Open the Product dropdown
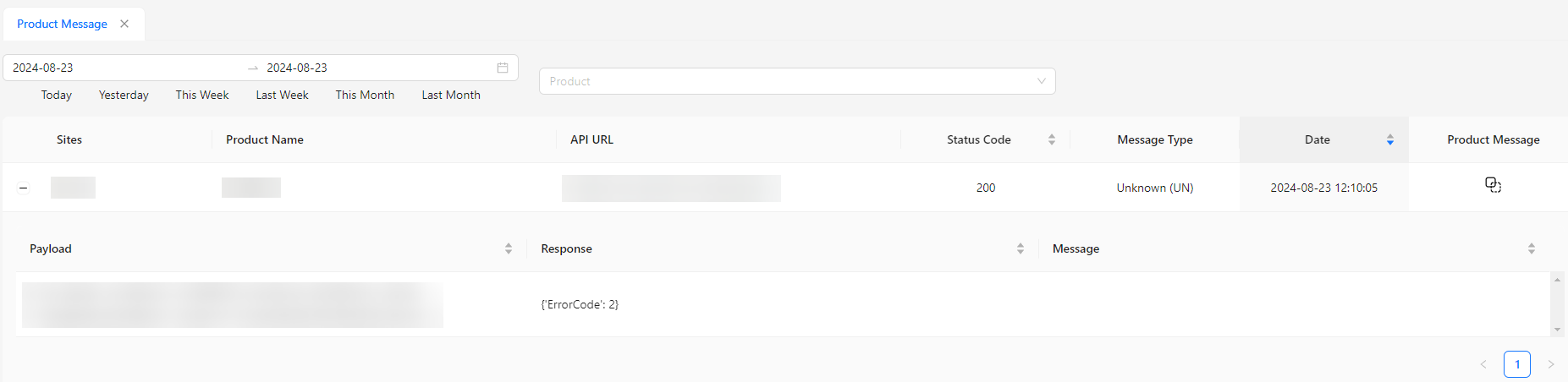The image size is (1568, 382). [x=796, y=81]
